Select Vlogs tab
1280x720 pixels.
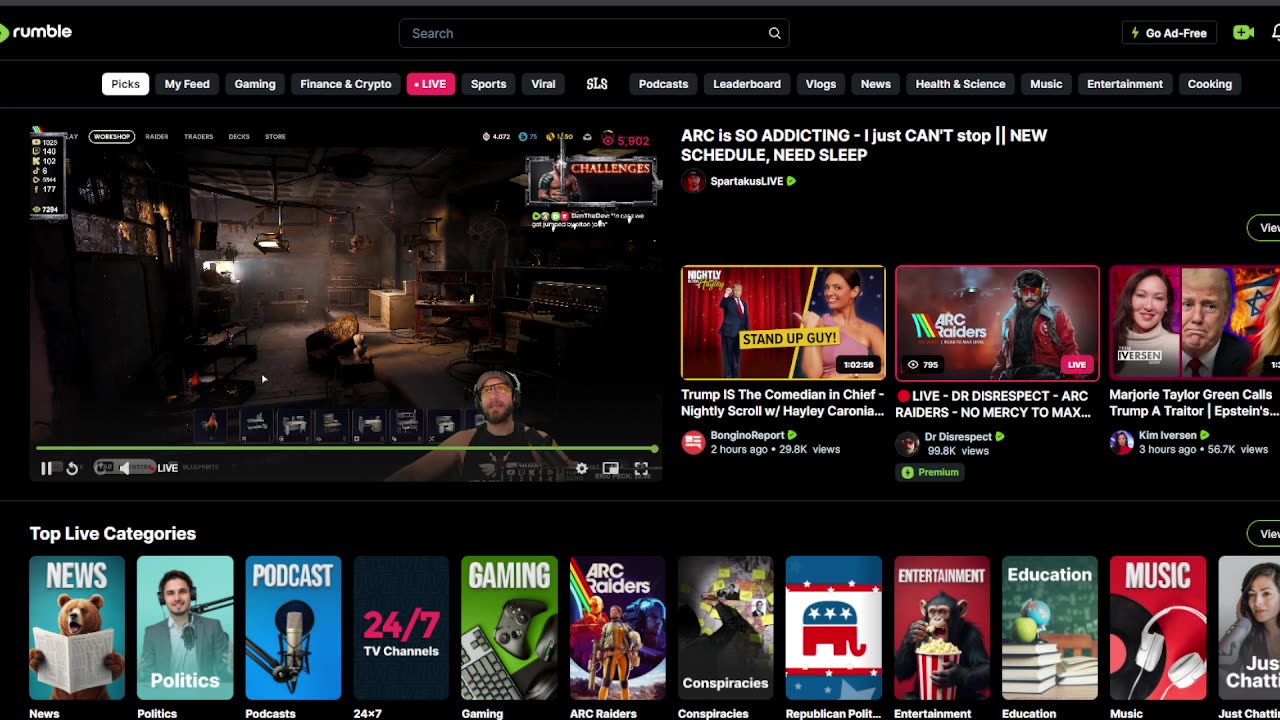click(821, 84)
